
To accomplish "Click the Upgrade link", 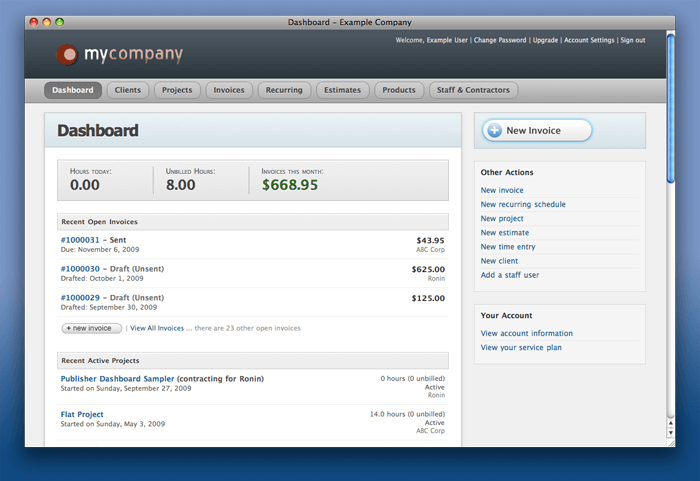I will pyautogui.click(x=545, y=40).
